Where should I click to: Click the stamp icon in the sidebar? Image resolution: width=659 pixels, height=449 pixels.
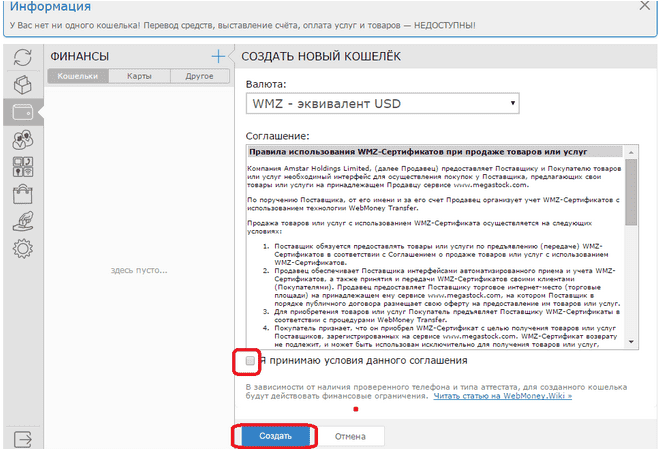point(21,221)
